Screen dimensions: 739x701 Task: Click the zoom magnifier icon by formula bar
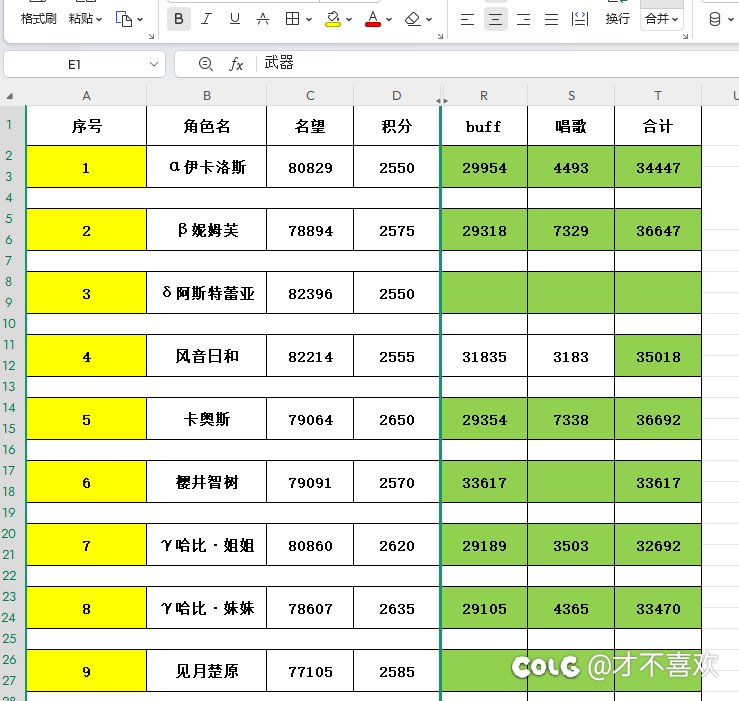(x=205, y=64)
